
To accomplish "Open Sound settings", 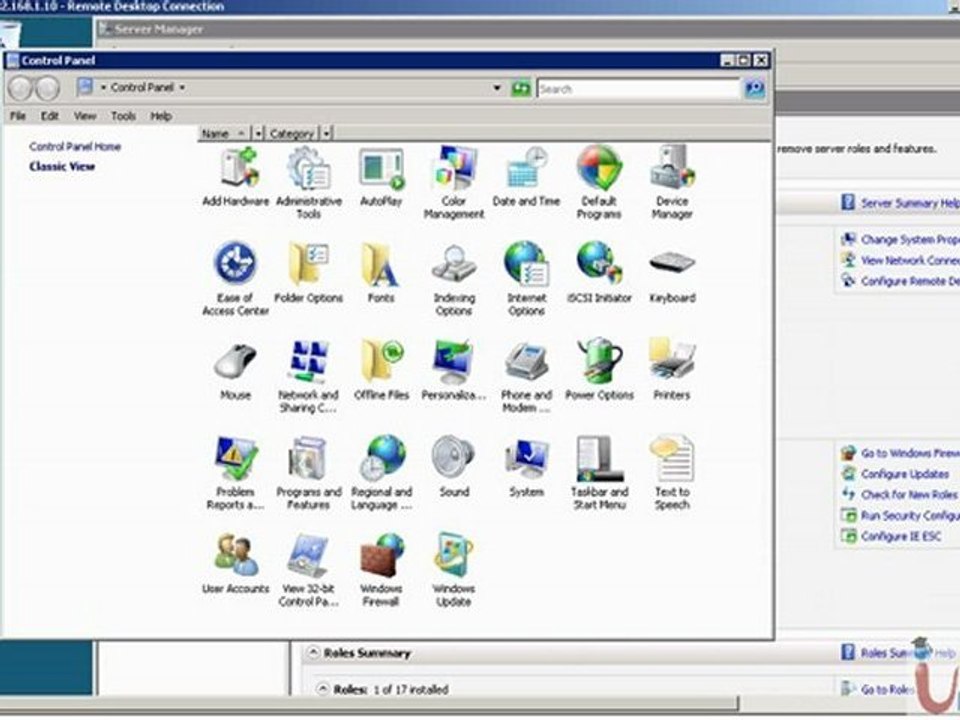I will click(x=454, y=467).
